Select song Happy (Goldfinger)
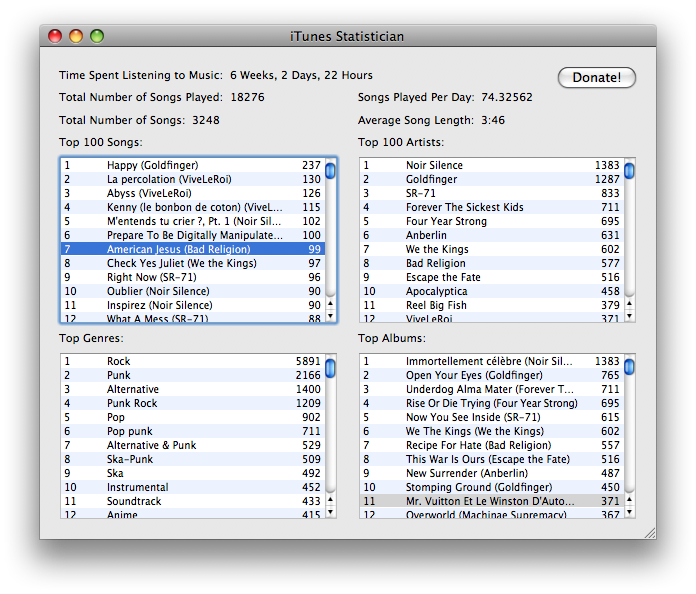This screenshot has height=594, width=696. coord(193,165)
